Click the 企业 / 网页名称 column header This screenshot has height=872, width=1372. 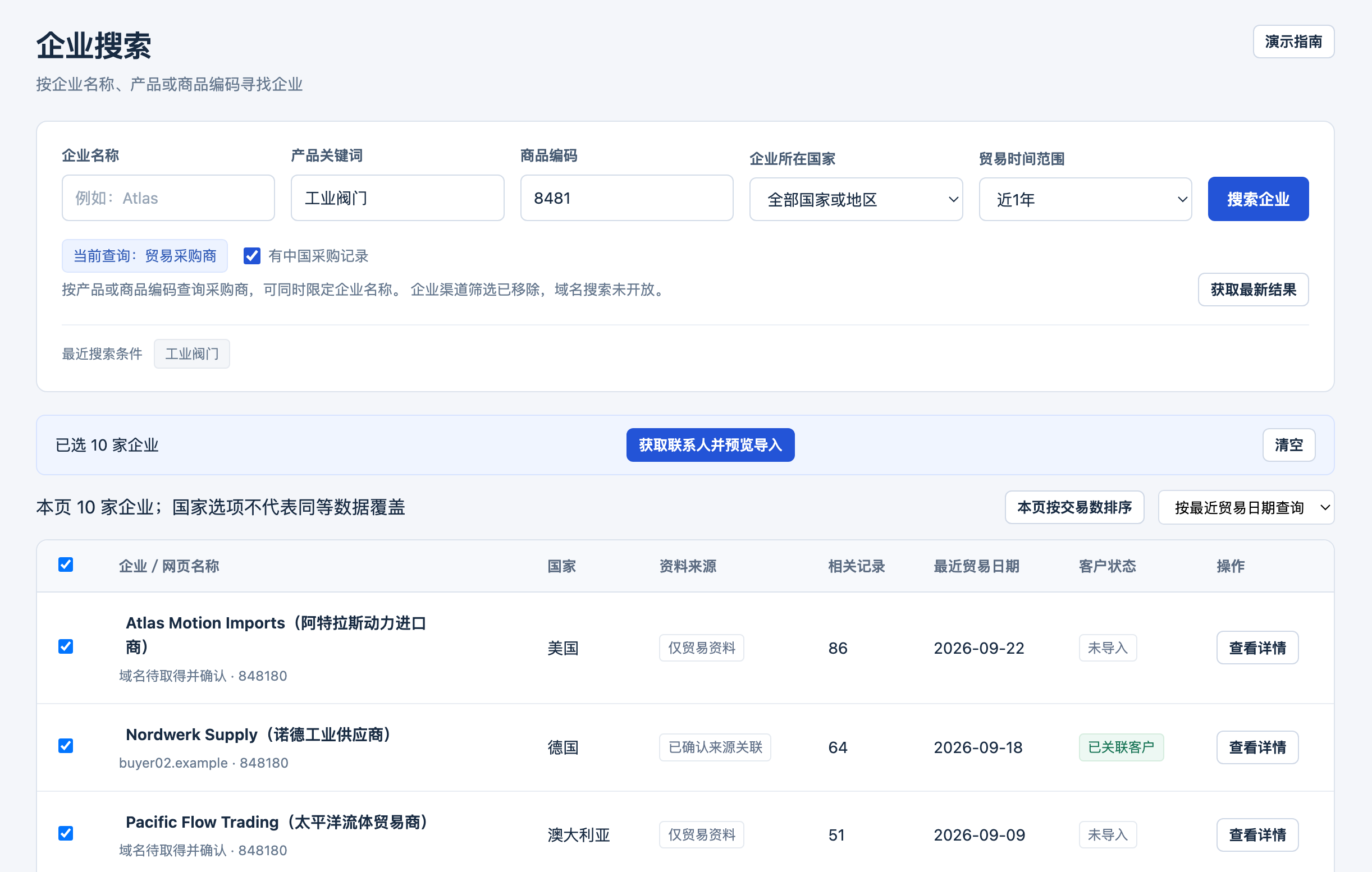[168, 566]
